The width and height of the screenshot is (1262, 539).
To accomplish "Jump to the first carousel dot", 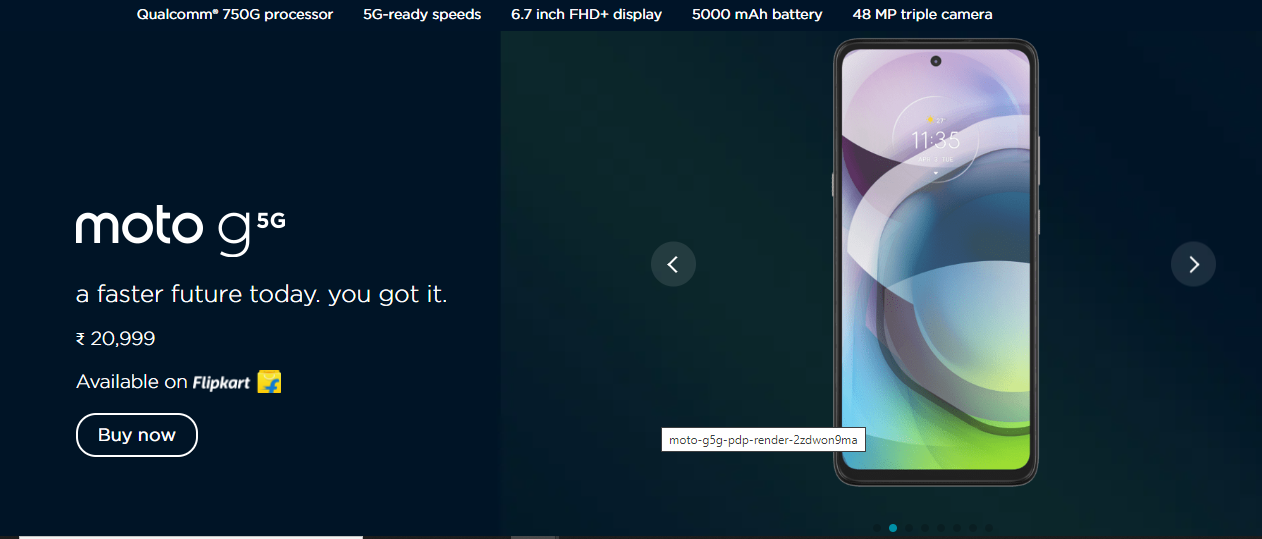I will pyautogui.click(x=877, y=528).
